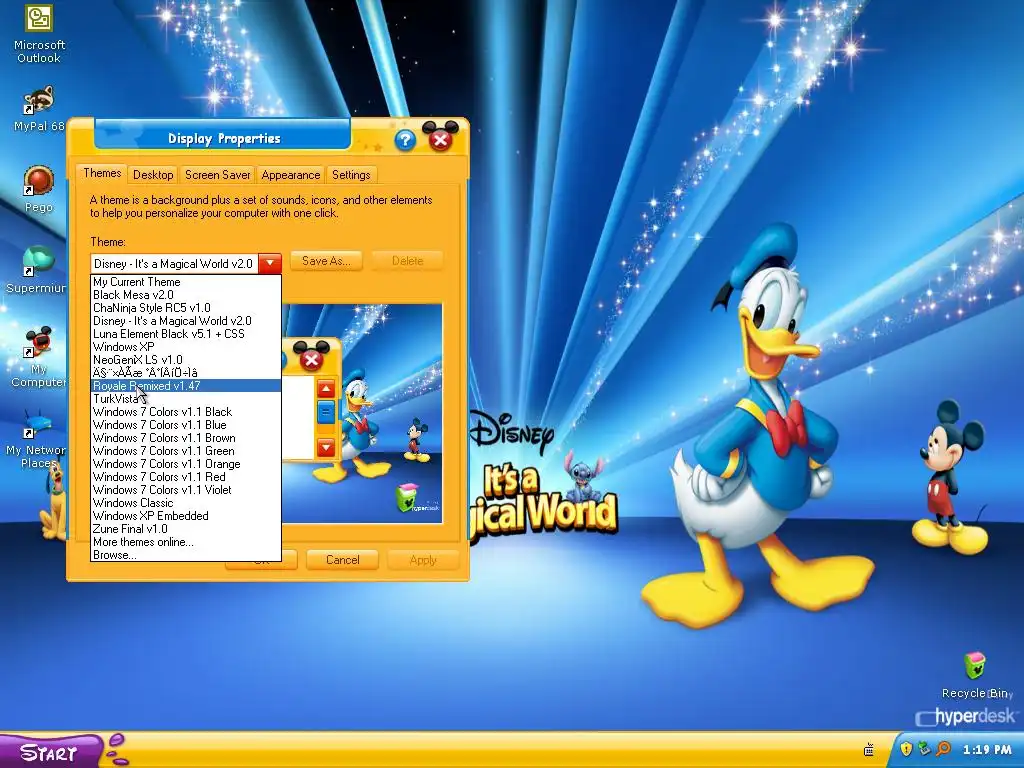The width and height of the screenshot is (1024, 768).
Task: Switch to the Screen Saver tab
Action: point(217,174)
